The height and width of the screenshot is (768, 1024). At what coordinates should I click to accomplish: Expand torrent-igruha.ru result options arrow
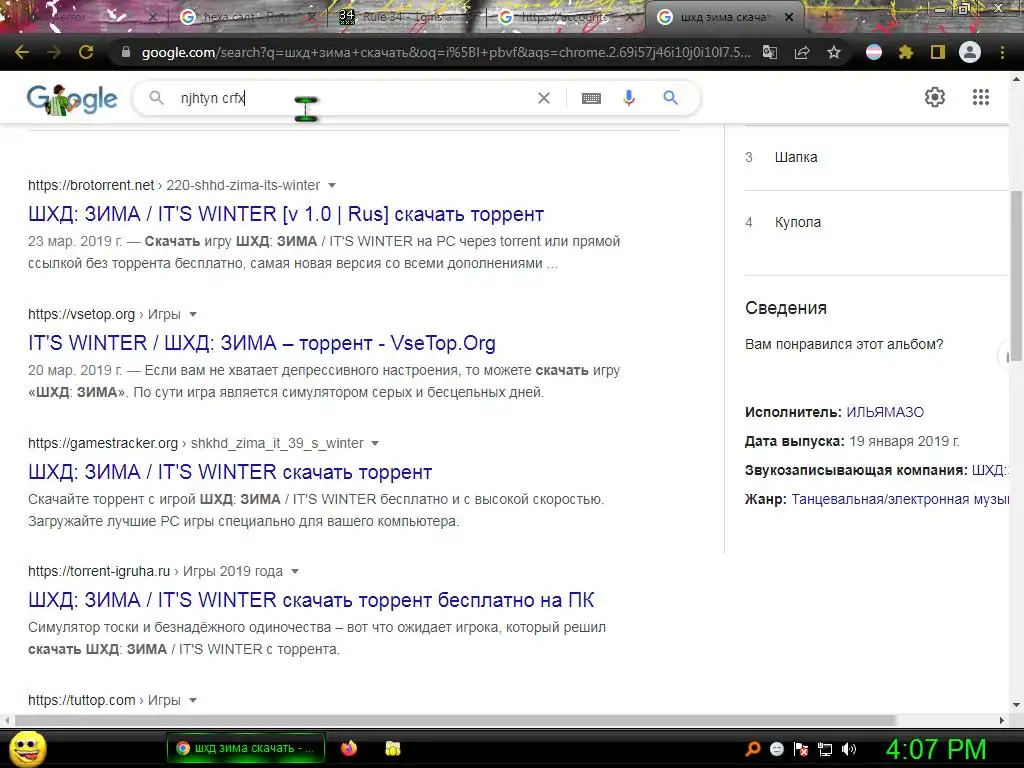[x=295, y=571]
